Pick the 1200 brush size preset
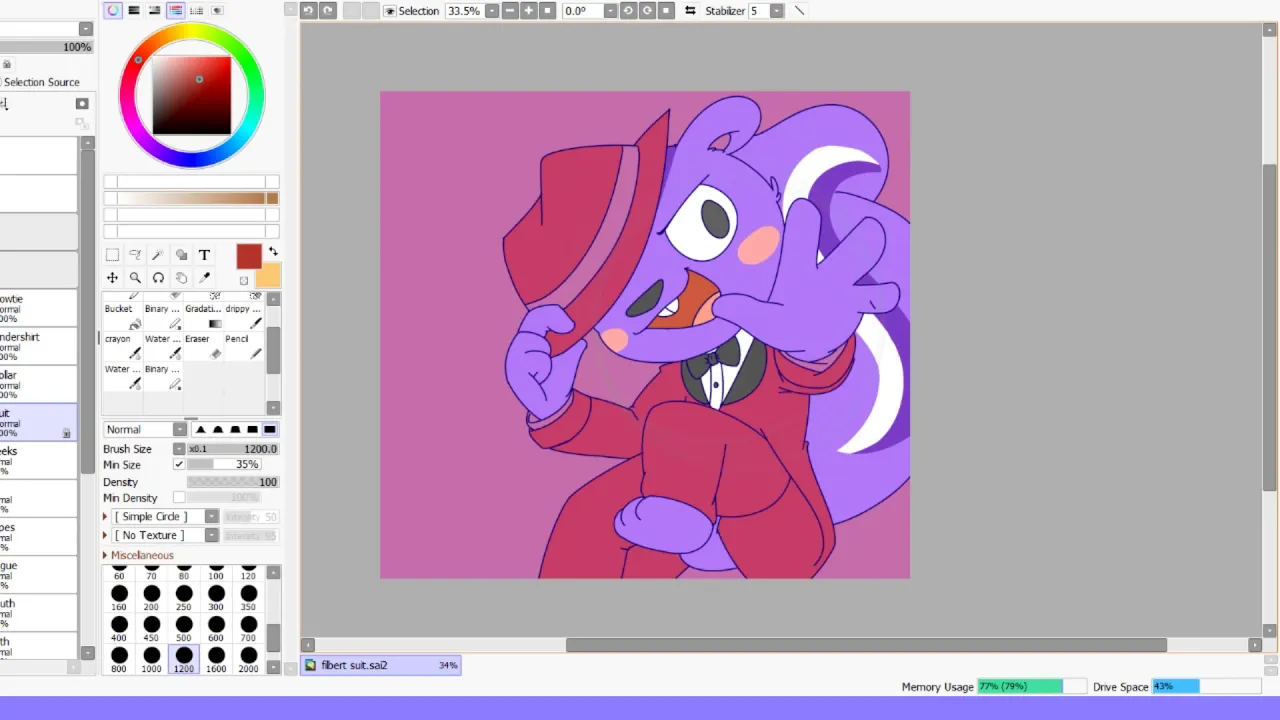The width and height of the screenshot is (1280, 720). (x=184, y=660)
